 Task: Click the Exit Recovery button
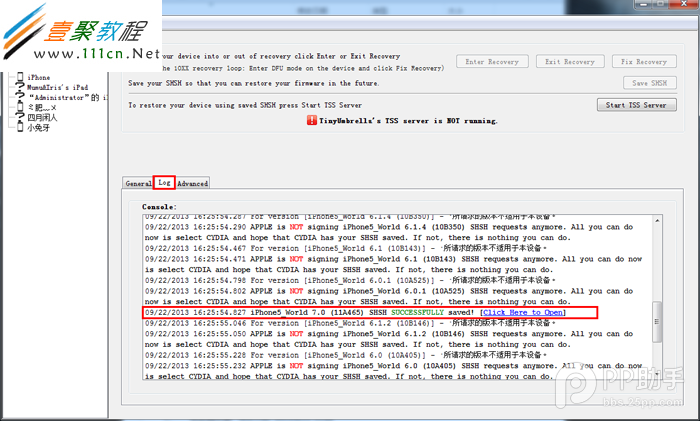click(570, 62)
